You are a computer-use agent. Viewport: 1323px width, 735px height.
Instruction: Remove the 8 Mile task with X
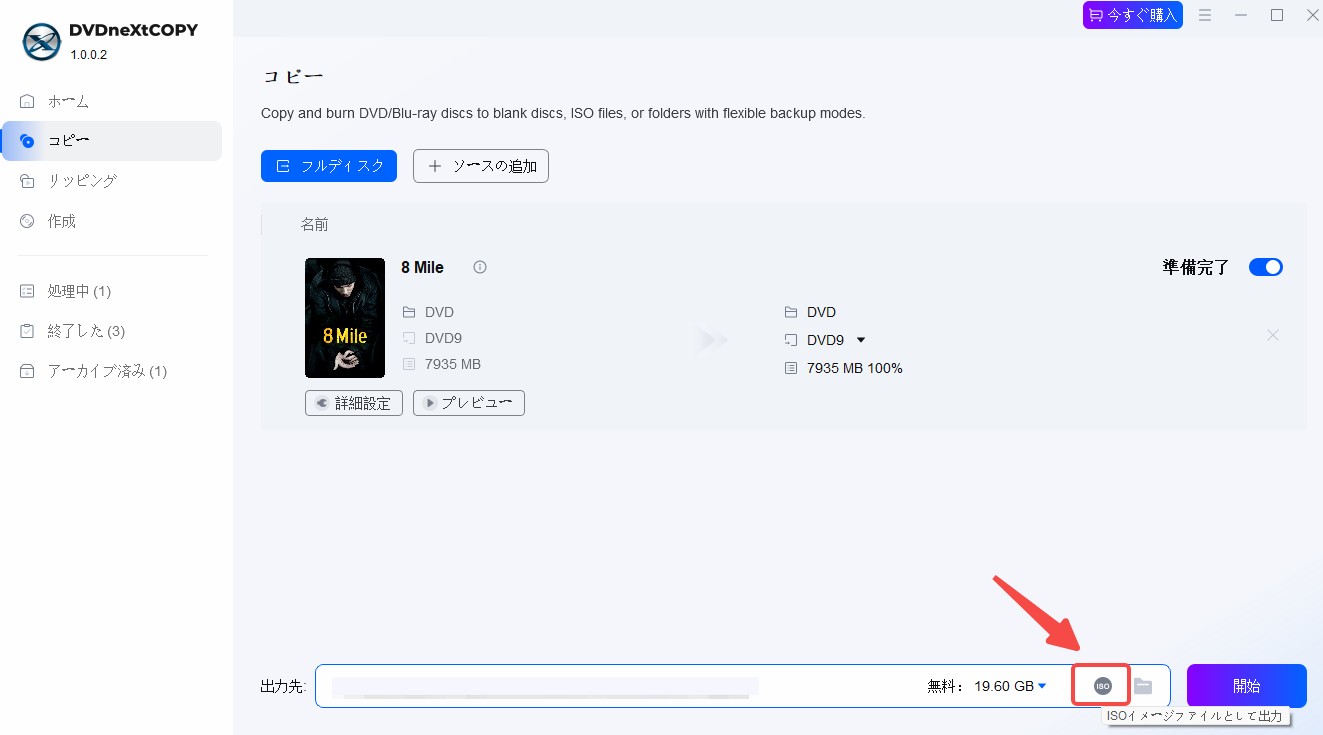coord(1273,335)
